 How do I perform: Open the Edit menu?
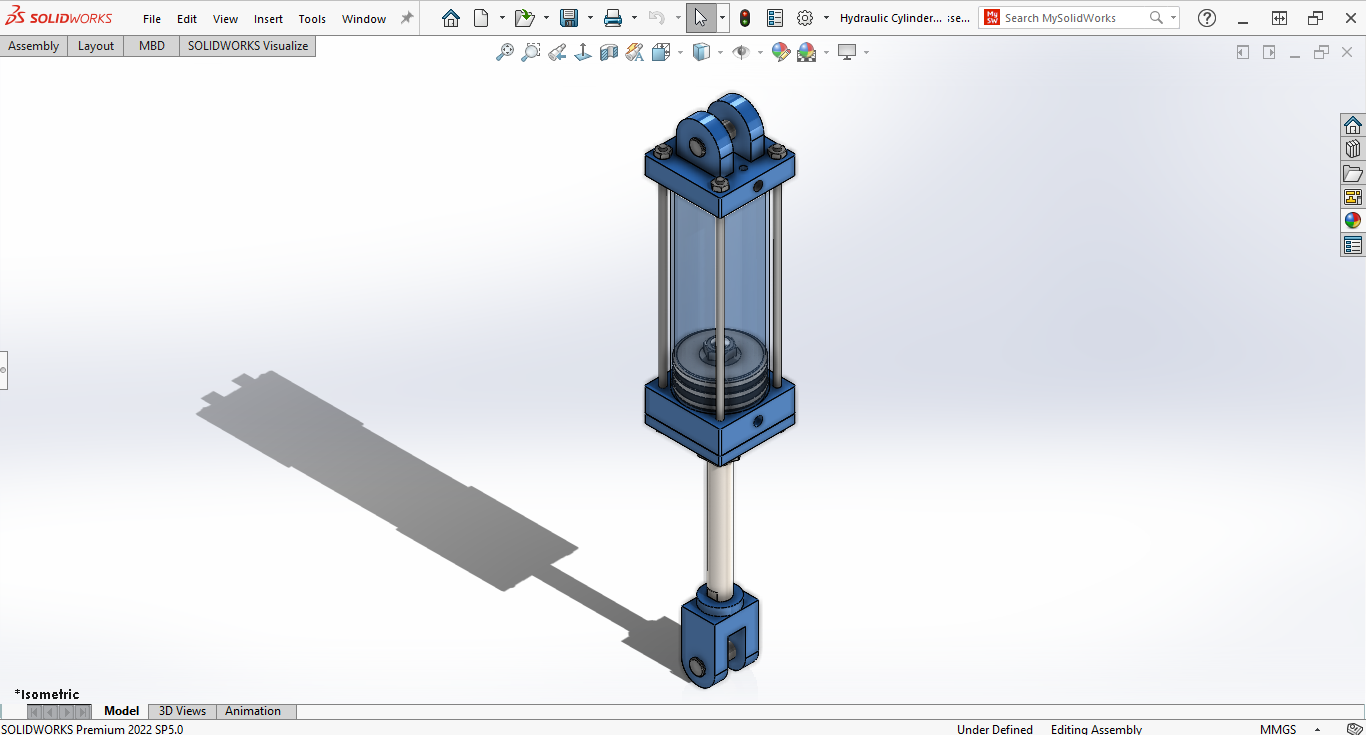[x=187, y=19]
